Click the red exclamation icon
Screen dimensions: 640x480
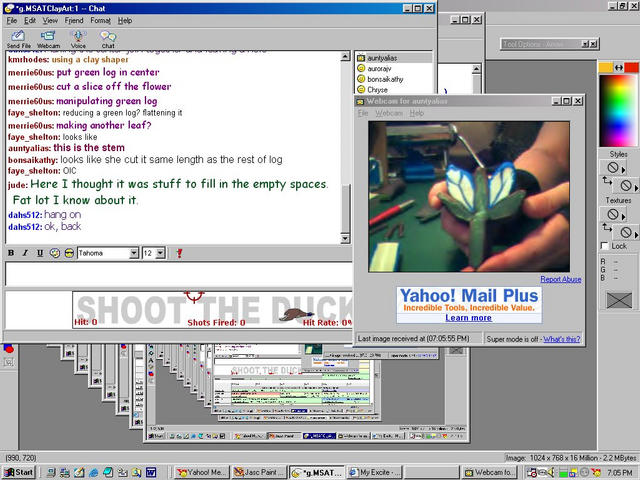pos(179,253)
